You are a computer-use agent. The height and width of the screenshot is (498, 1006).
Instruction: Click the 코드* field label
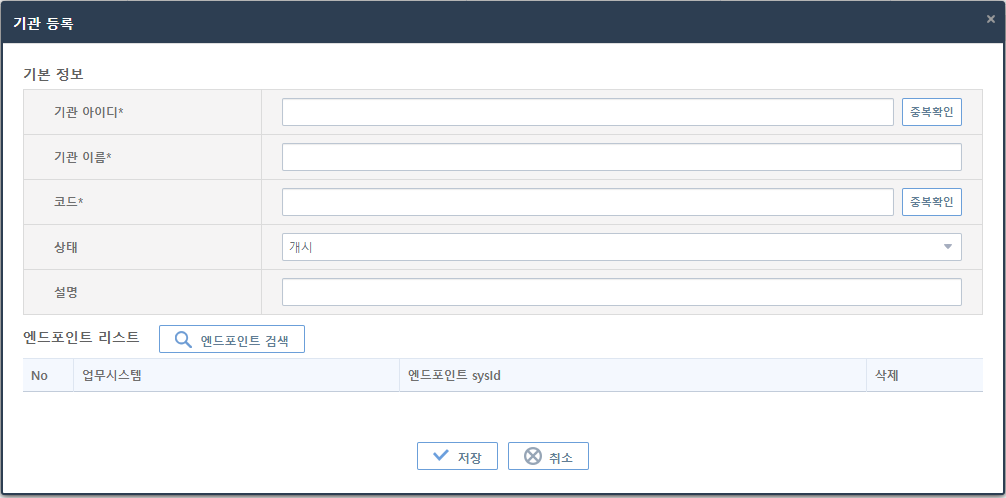point(69,202)
